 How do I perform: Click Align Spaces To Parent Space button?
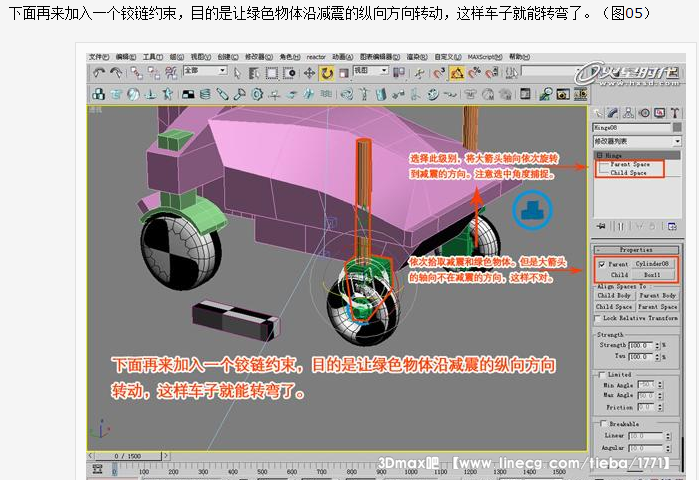(x=658, y=307)
